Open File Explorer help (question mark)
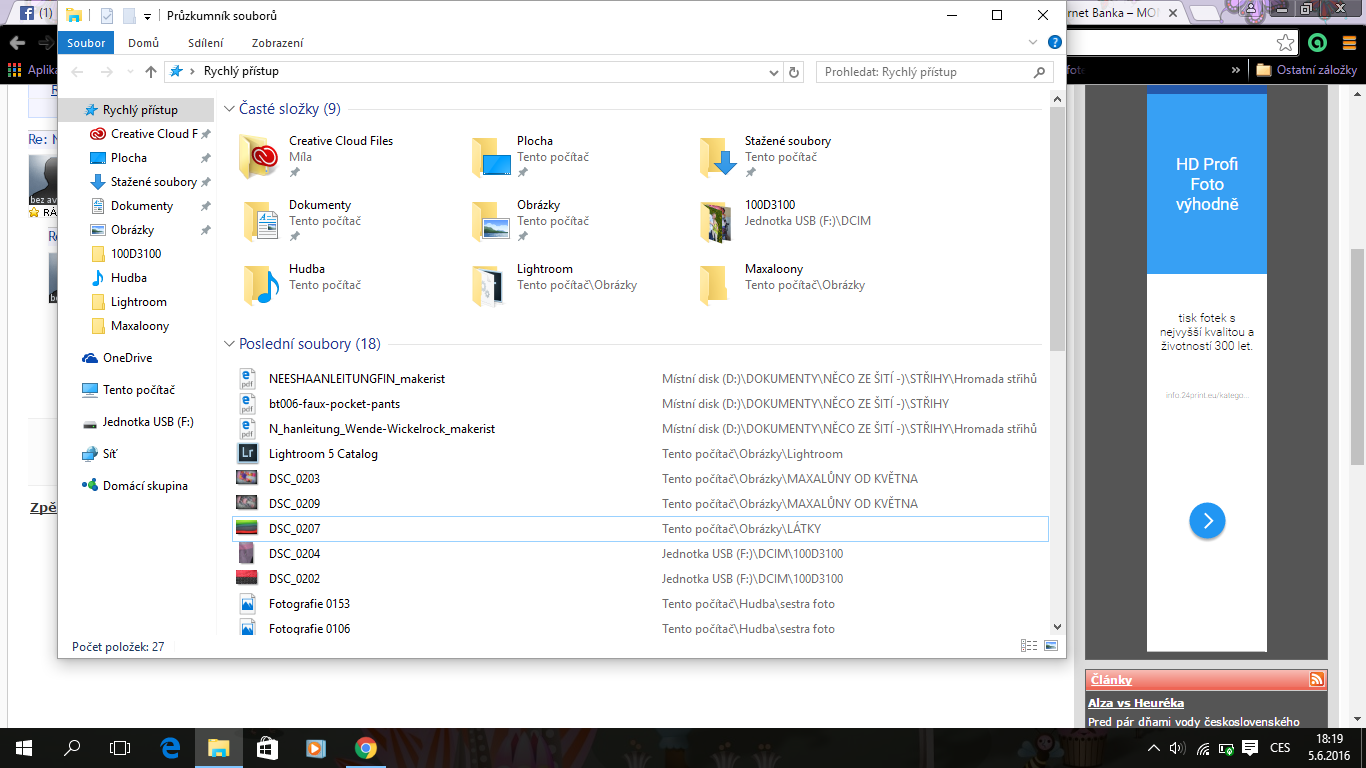Viewport: 1366px width, 768px height. point(1054,43)
